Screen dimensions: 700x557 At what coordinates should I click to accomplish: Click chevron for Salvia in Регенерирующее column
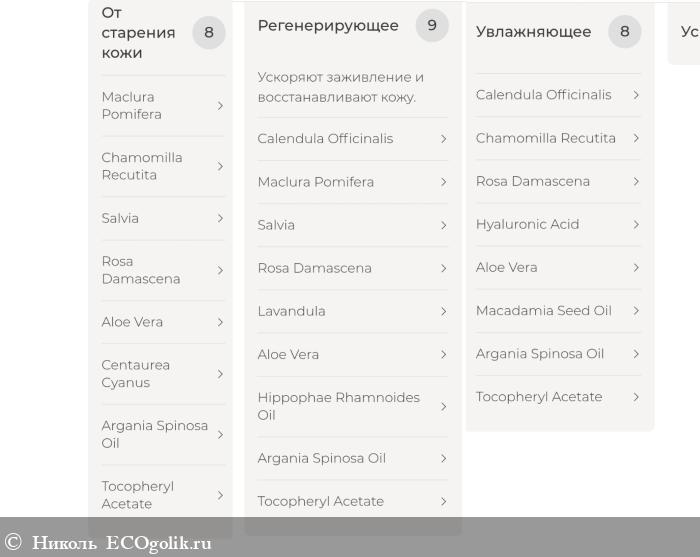pyautogui.click(x=443, y=225)
